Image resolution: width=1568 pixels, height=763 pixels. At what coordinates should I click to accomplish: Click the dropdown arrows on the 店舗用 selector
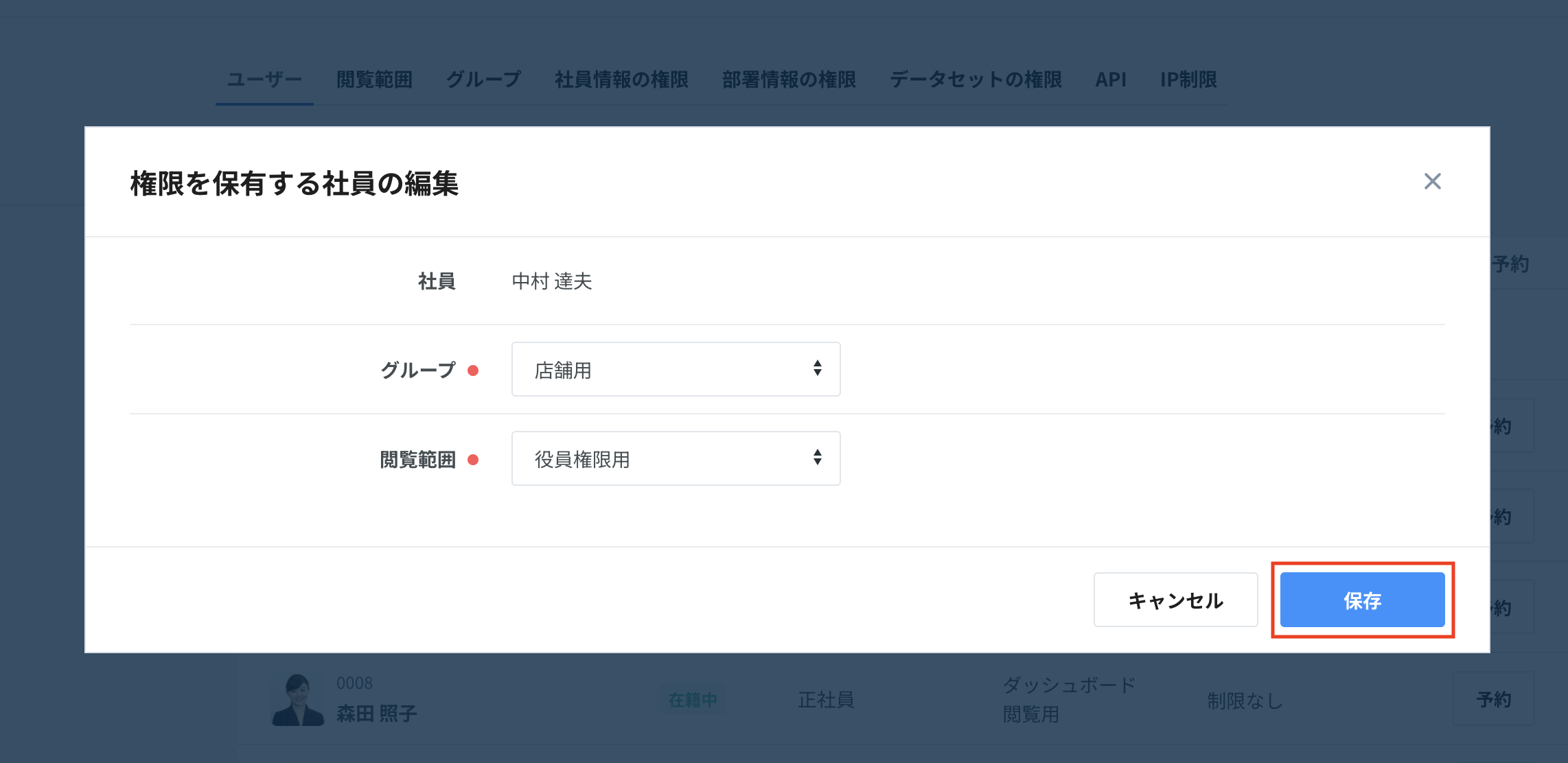click(817, 369)
